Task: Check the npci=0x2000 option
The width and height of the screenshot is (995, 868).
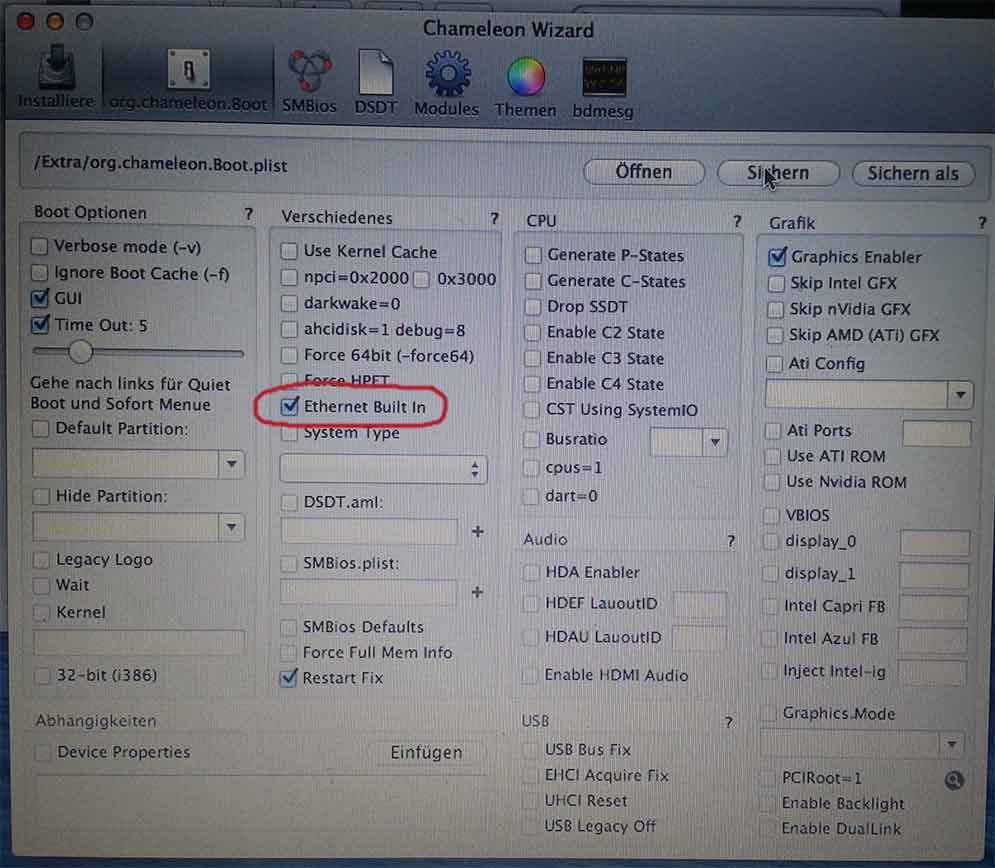Action: tap(289, 277)
